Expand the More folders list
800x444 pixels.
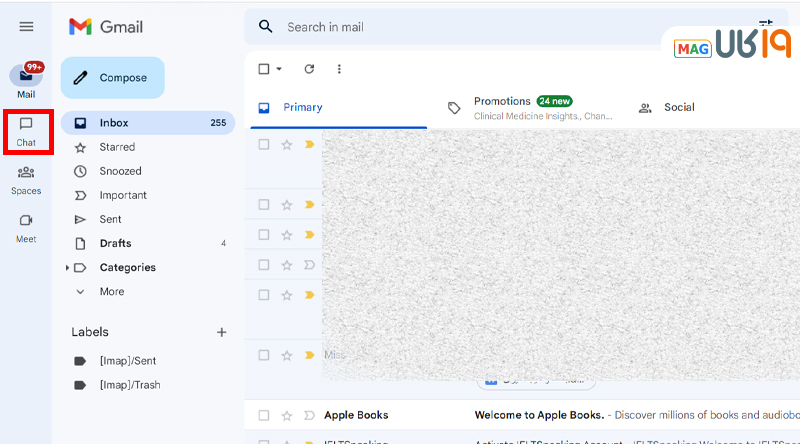click(81, 292)
